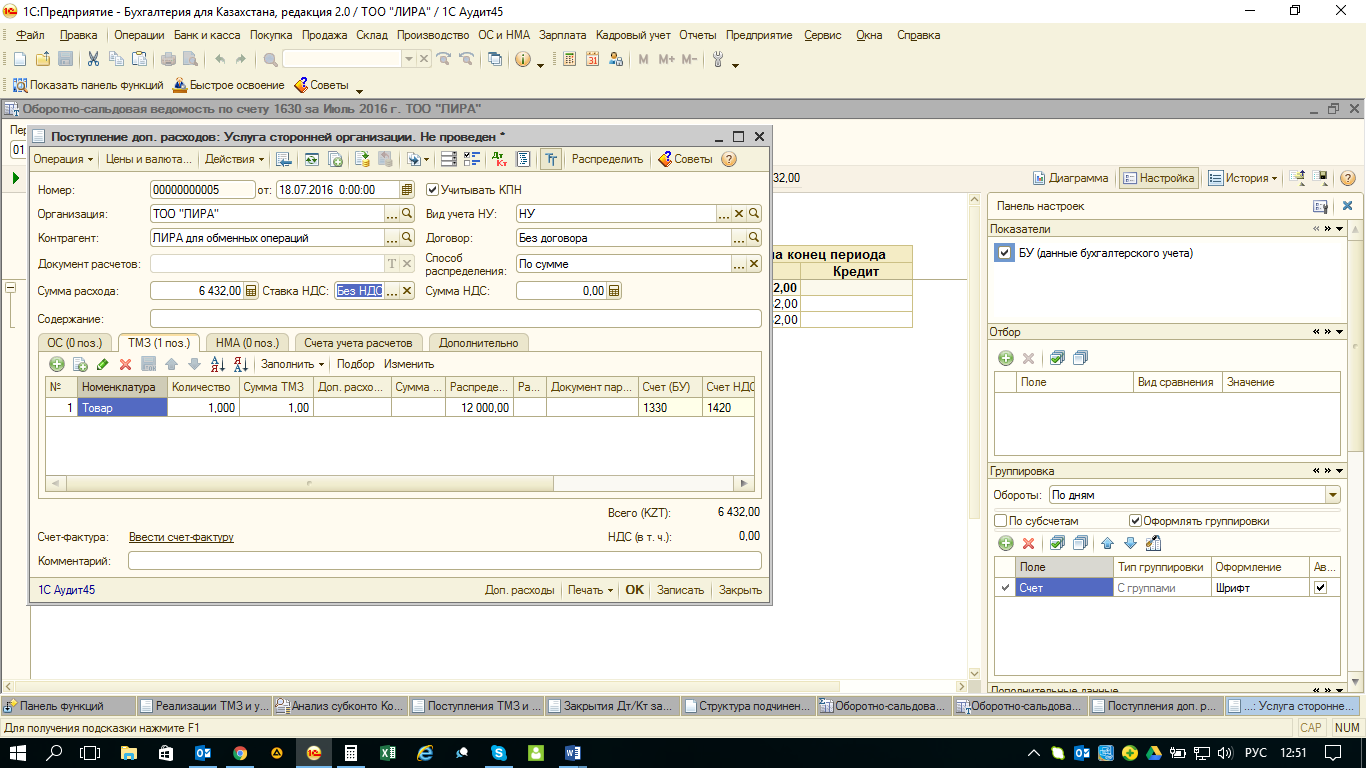Click the 12 000,00 cell in table
Image resolution: width=1366 pixels, height=768 pixels.
pyautogui.click(x=479, y=407)
